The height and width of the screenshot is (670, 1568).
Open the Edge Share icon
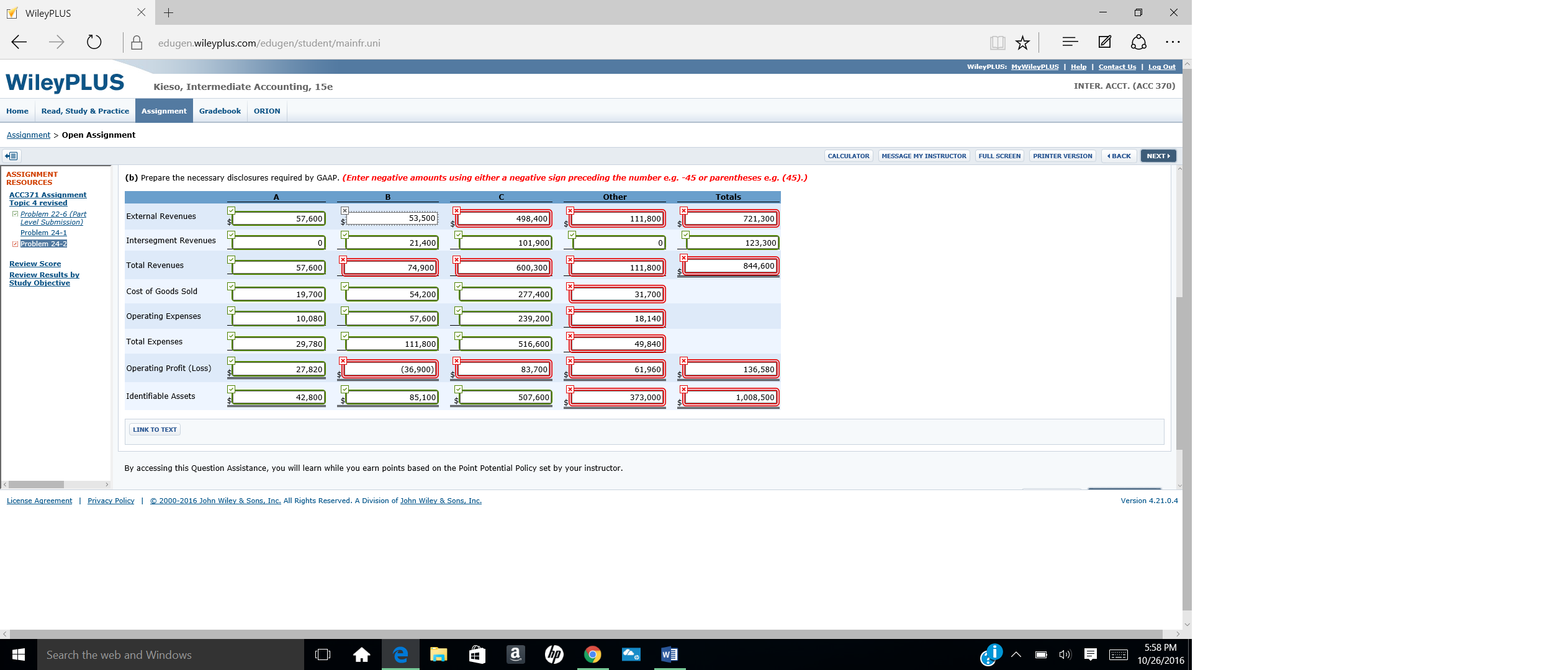(x=1138, y=42)
